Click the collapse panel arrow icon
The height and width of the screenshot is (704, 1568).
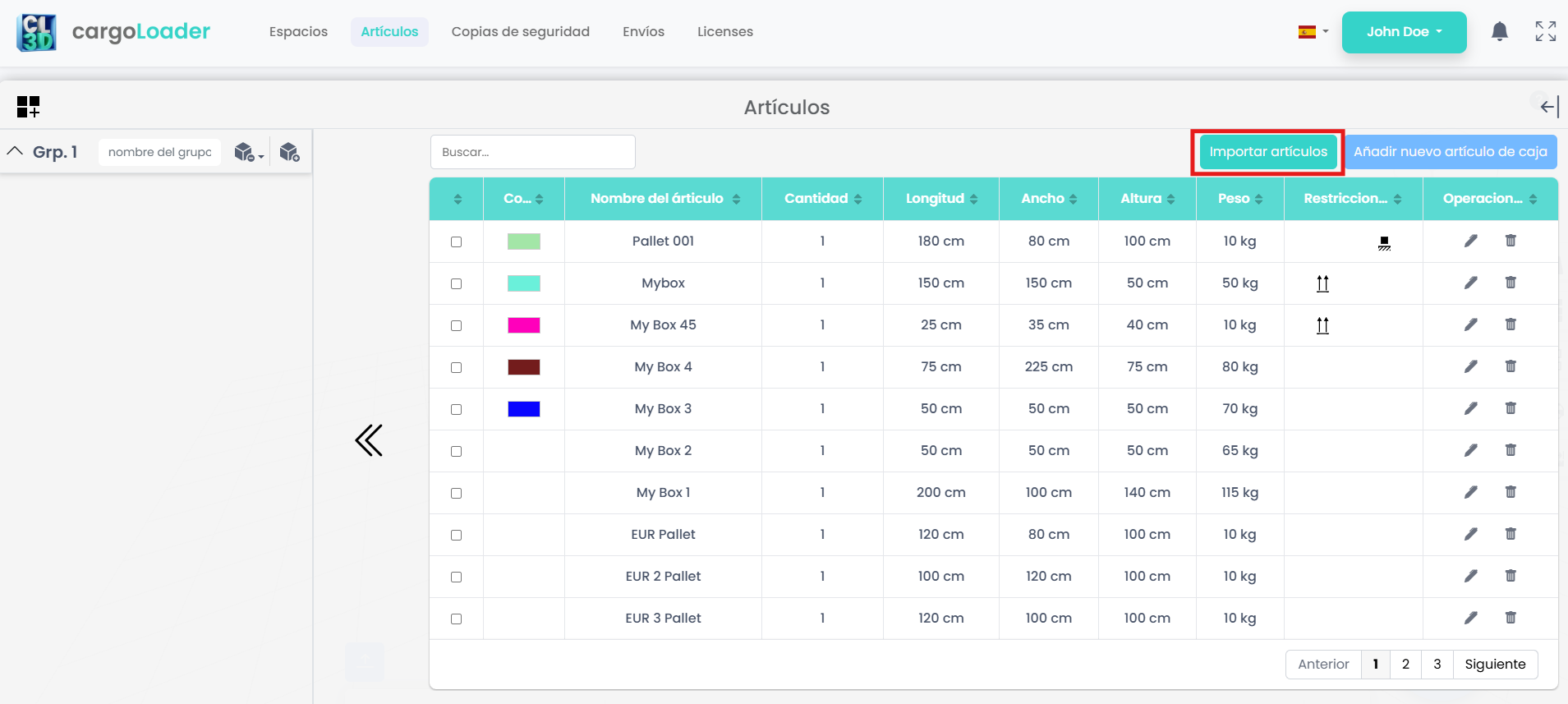pos(1548,107)
